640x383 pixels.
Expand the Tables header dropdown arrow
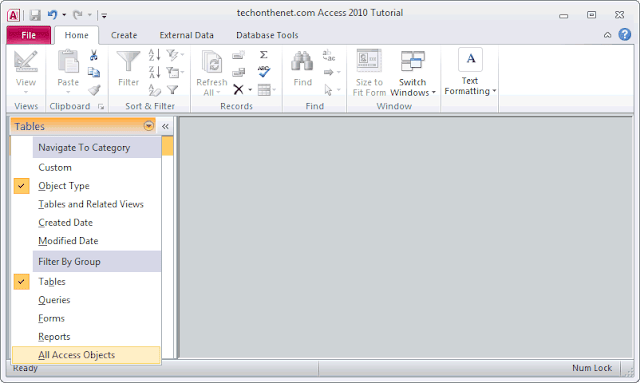[x=149, y=126]
